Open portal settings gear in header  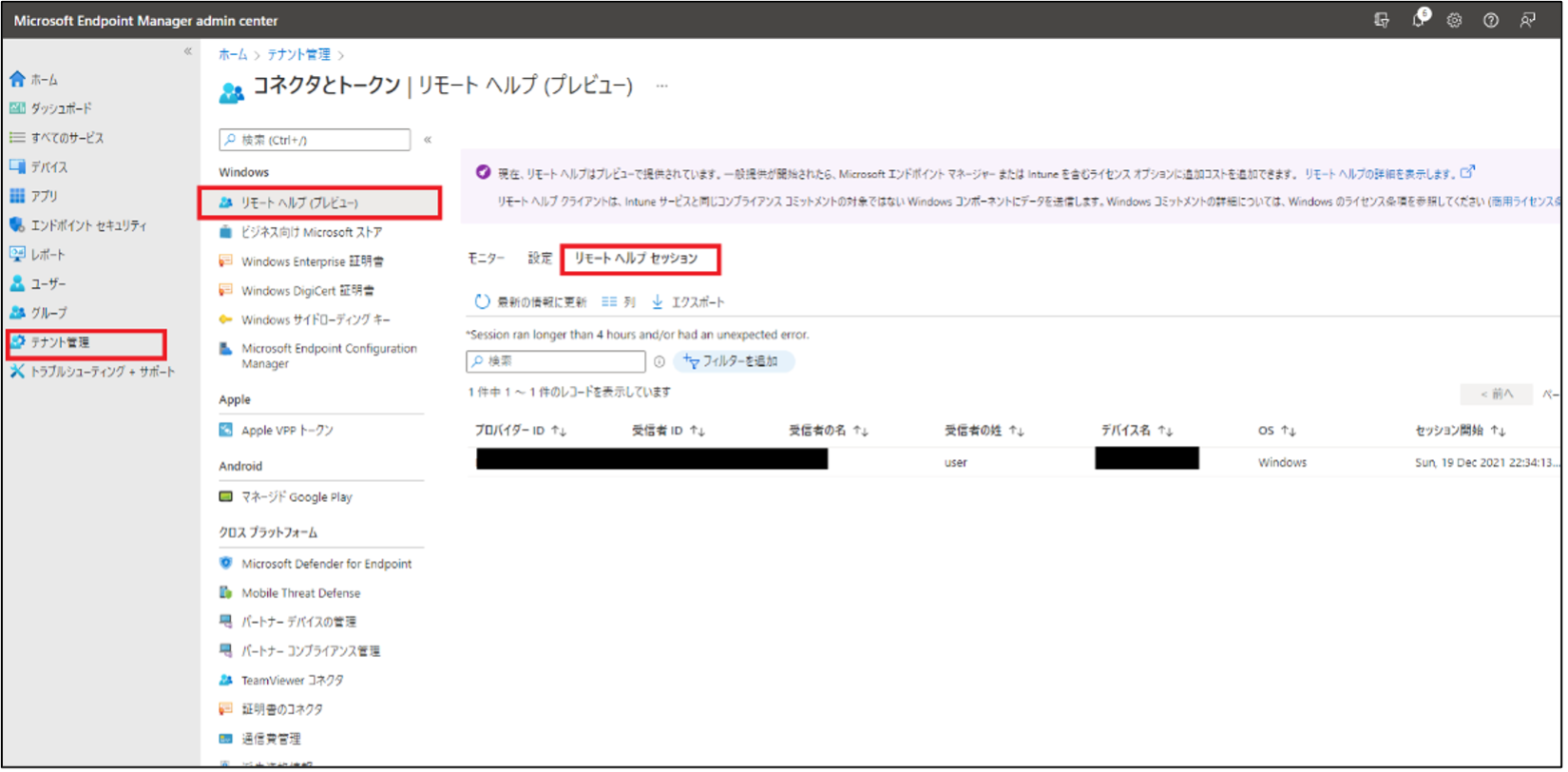tap(1455, 20)
